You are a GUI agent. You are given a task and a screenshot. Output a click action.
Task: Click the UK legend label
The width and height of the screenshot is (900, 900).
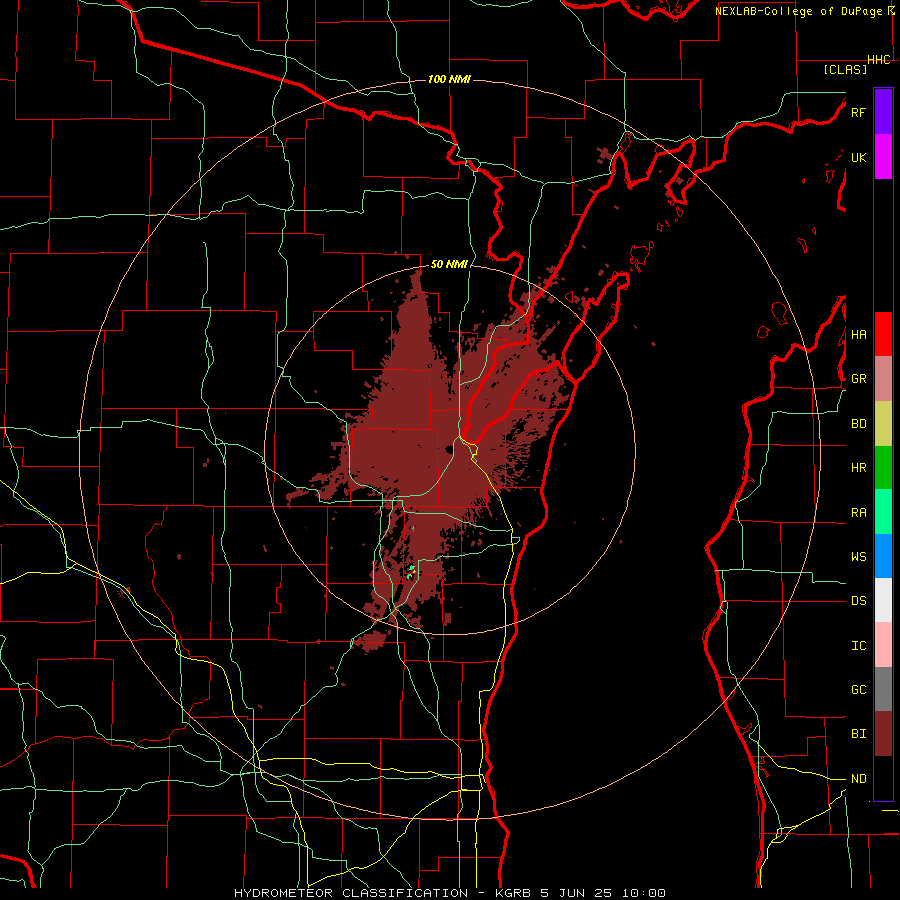click(858, 157)
